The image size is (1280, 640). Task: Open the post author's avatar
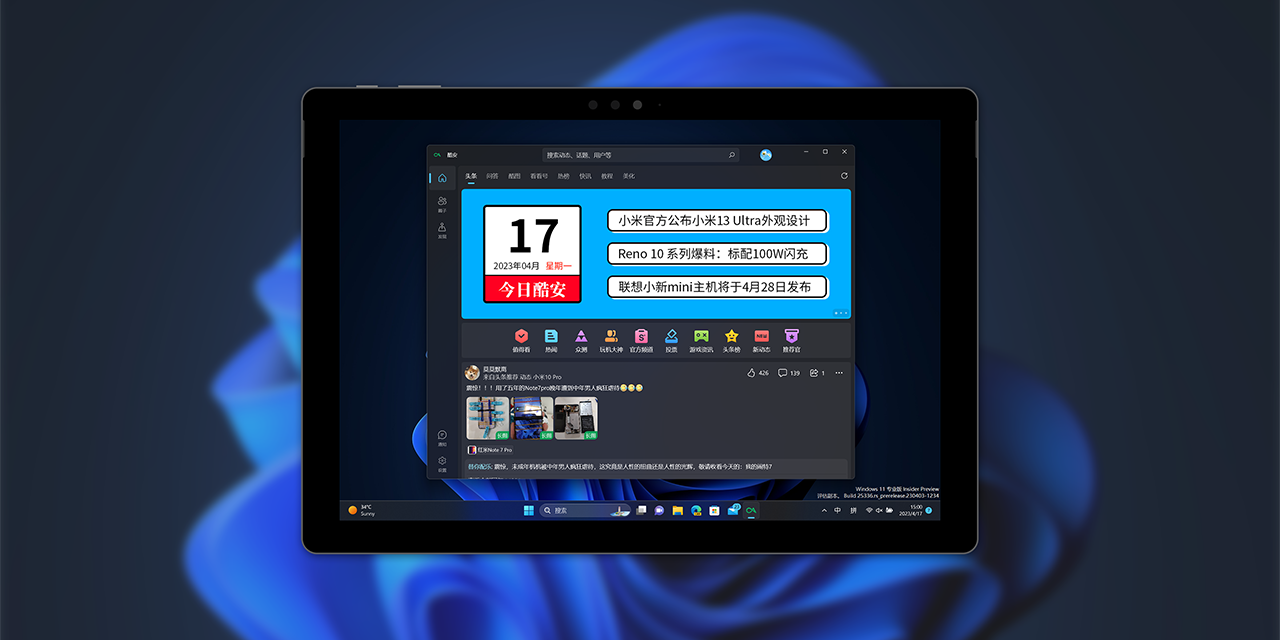coord(472,372)
